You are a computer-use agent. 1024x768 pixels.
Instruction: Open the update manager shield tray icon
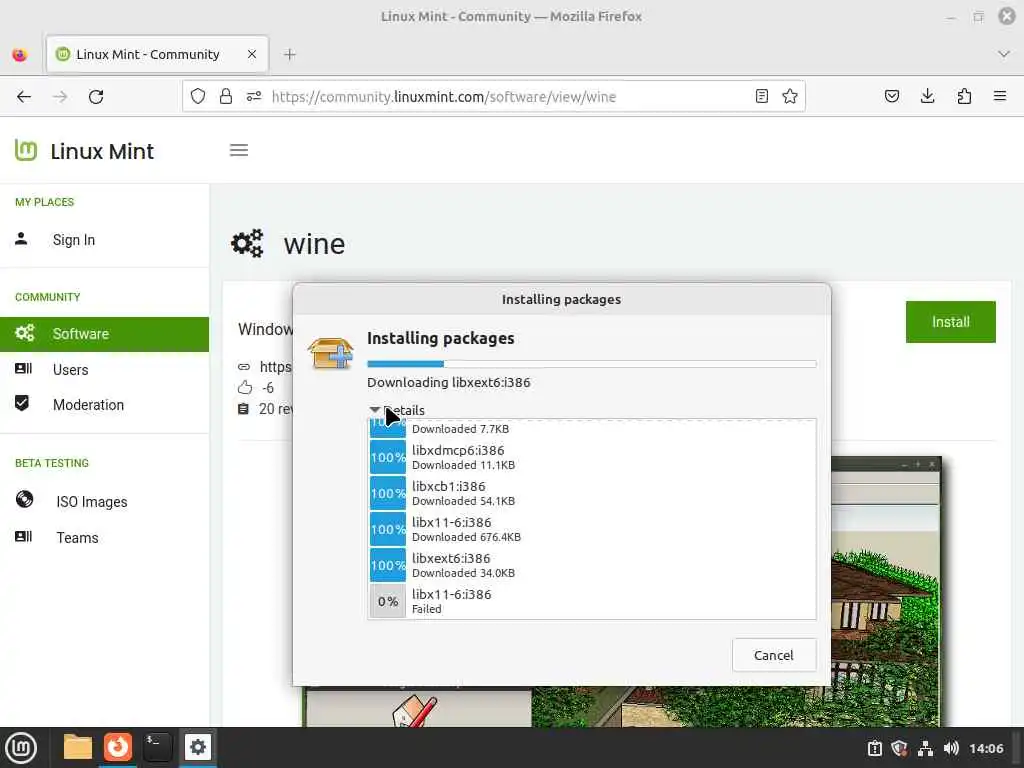(900, 748)
